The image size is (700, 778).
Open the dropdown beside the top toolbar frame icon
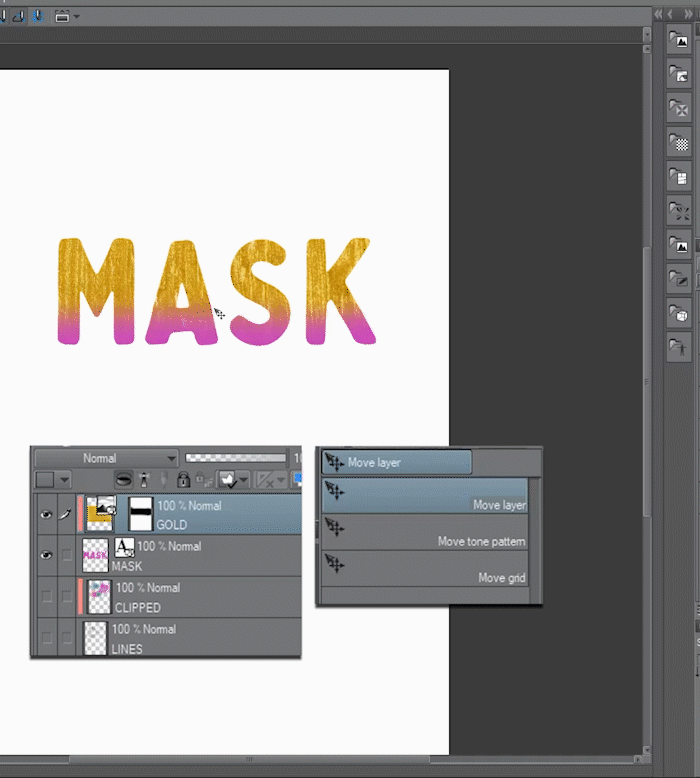point(77,16)
